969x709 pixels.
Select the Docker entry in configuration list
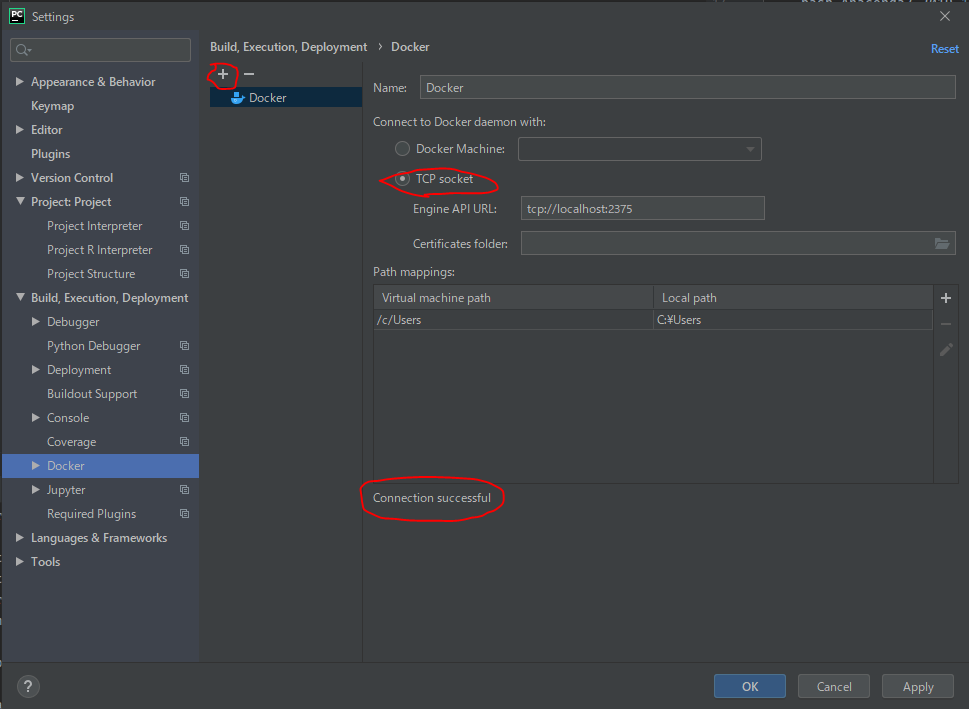point(286,98)
